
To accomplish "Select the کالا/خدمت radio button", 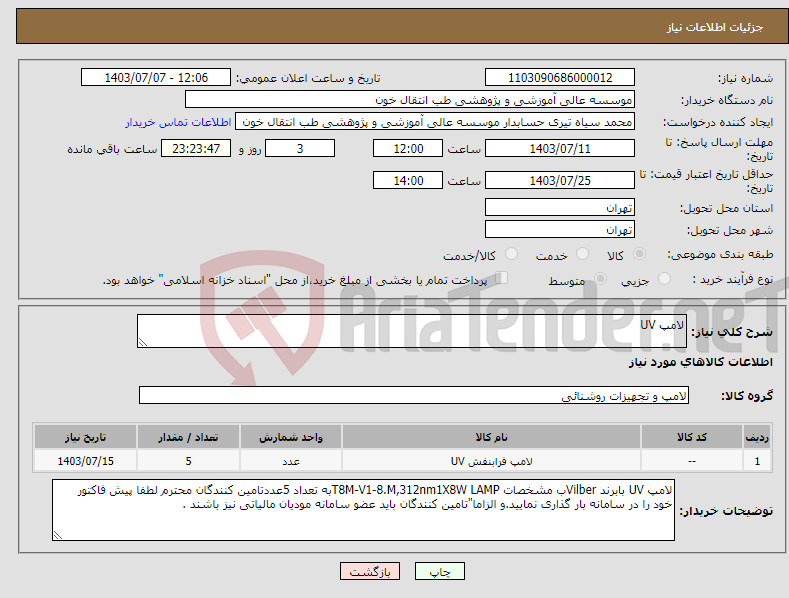I will pos(511,254).
